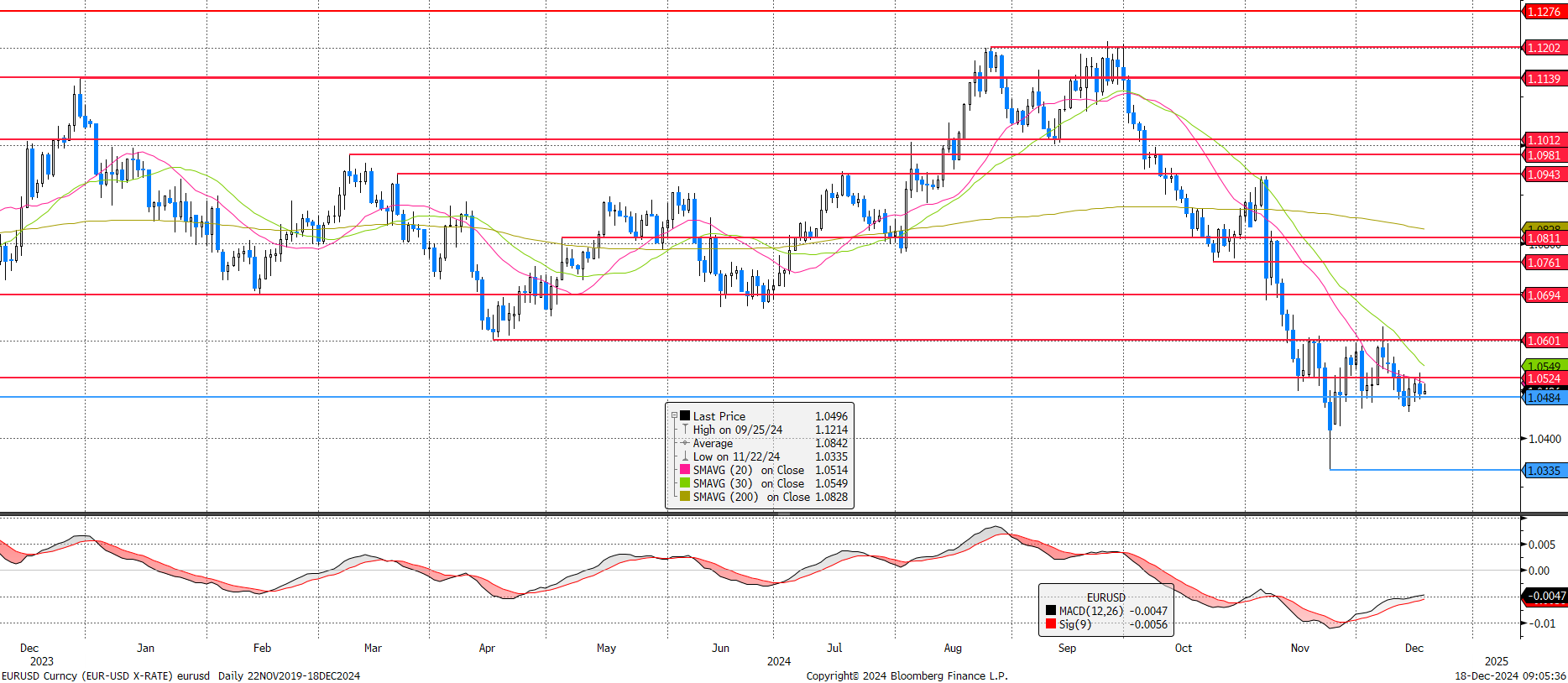Click the Aug label on time axis
1568x683 pixels.
coord(953,648)
